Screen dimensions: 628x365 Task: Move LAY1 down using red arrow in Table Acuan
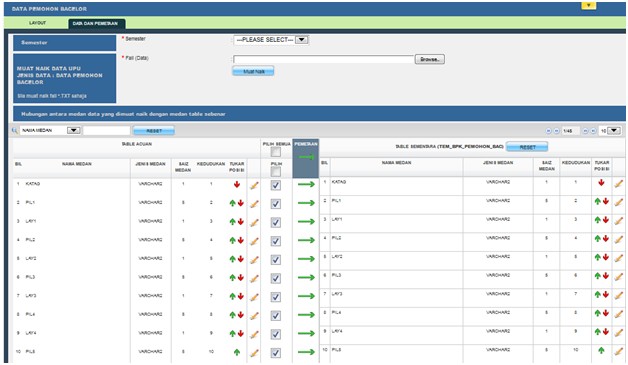click(241, 222)
